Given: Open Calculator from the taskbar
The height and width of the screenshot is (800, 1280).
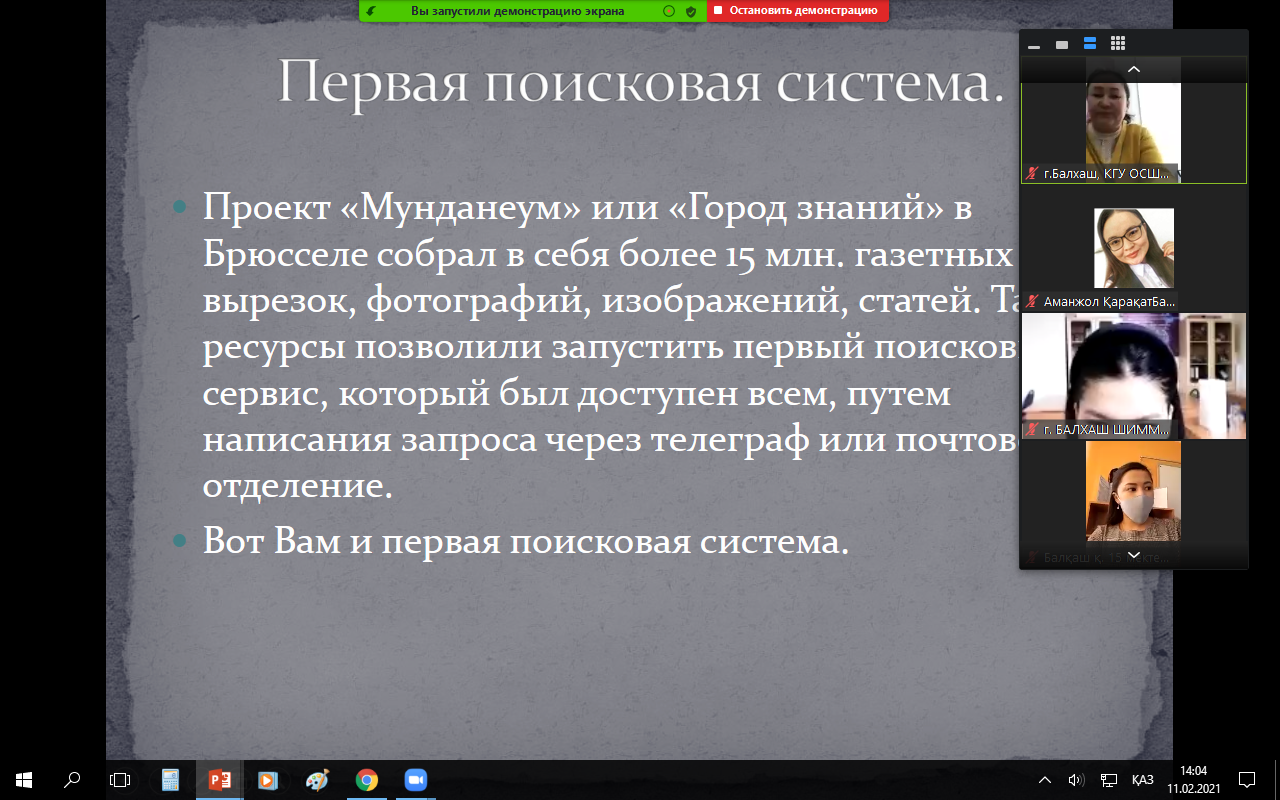Looking at the screenshot, I should pos(170,780).
